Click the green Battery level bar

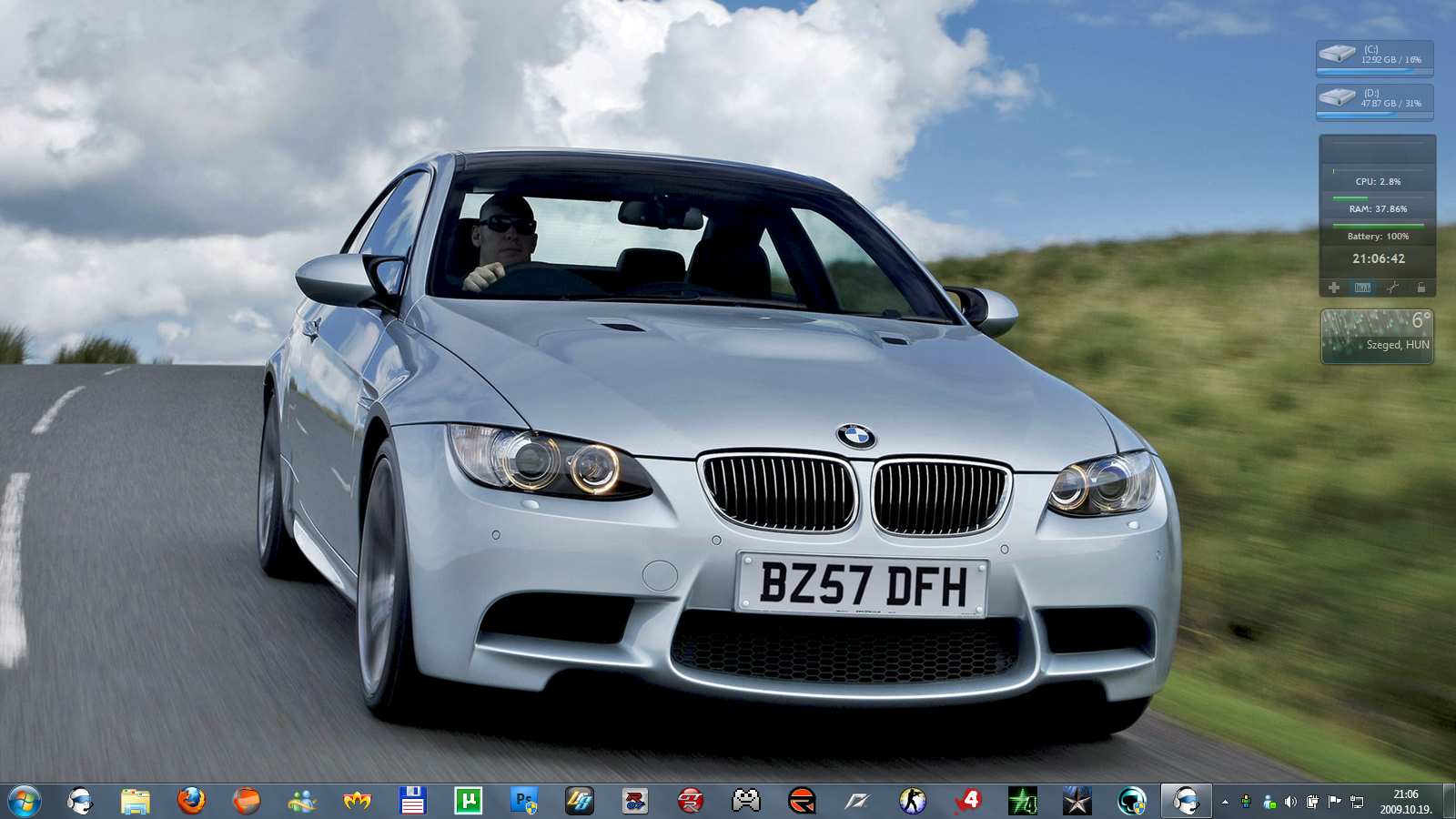click(x=1379, y=225)
